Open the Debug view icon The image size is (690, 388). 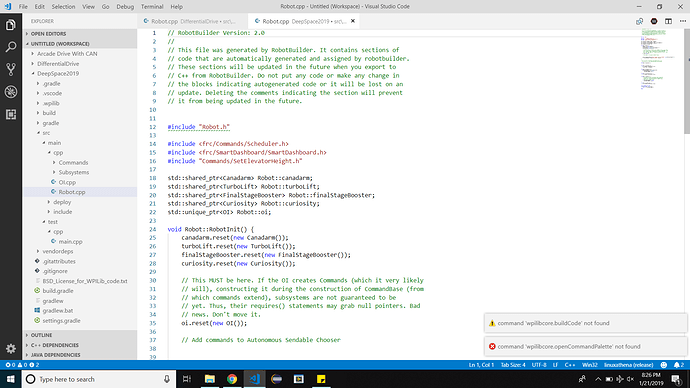pyautogui.click(x=11, y=92)
